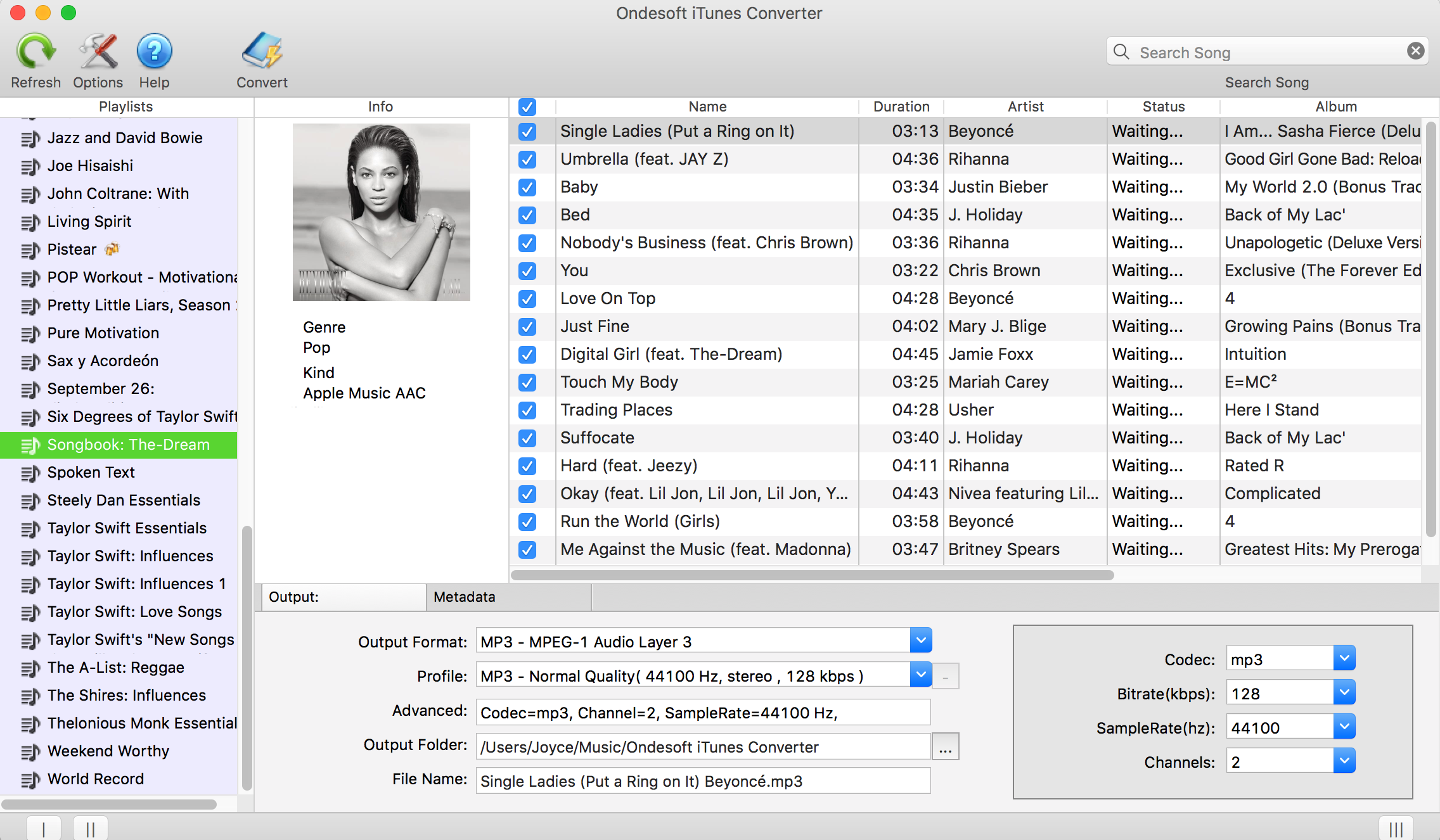Toggle the checkbox for Single Ladies song

point(527,130)
